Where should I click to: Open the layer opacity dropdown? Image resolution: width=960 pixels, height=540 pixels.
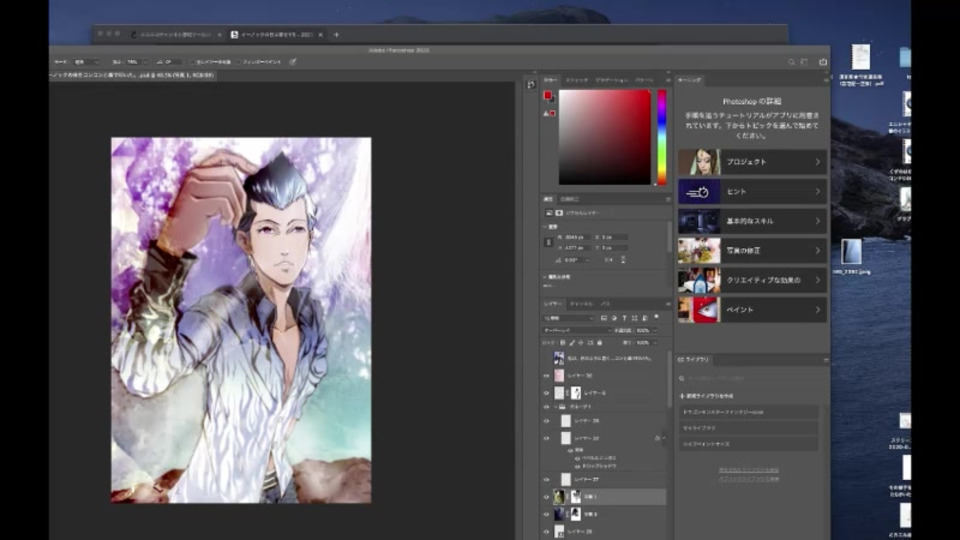[654, 331]
